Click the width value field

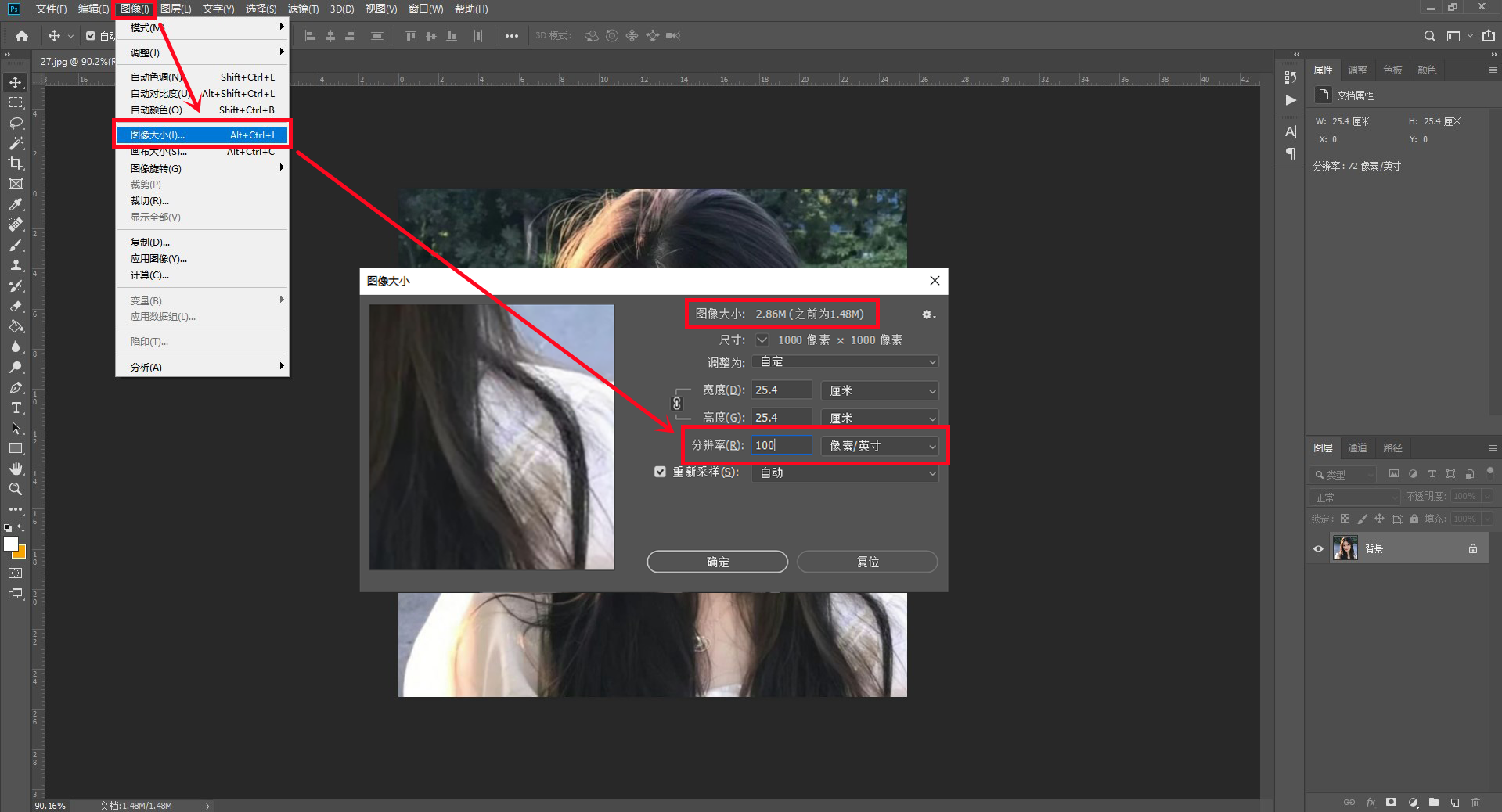click(782, 390)
